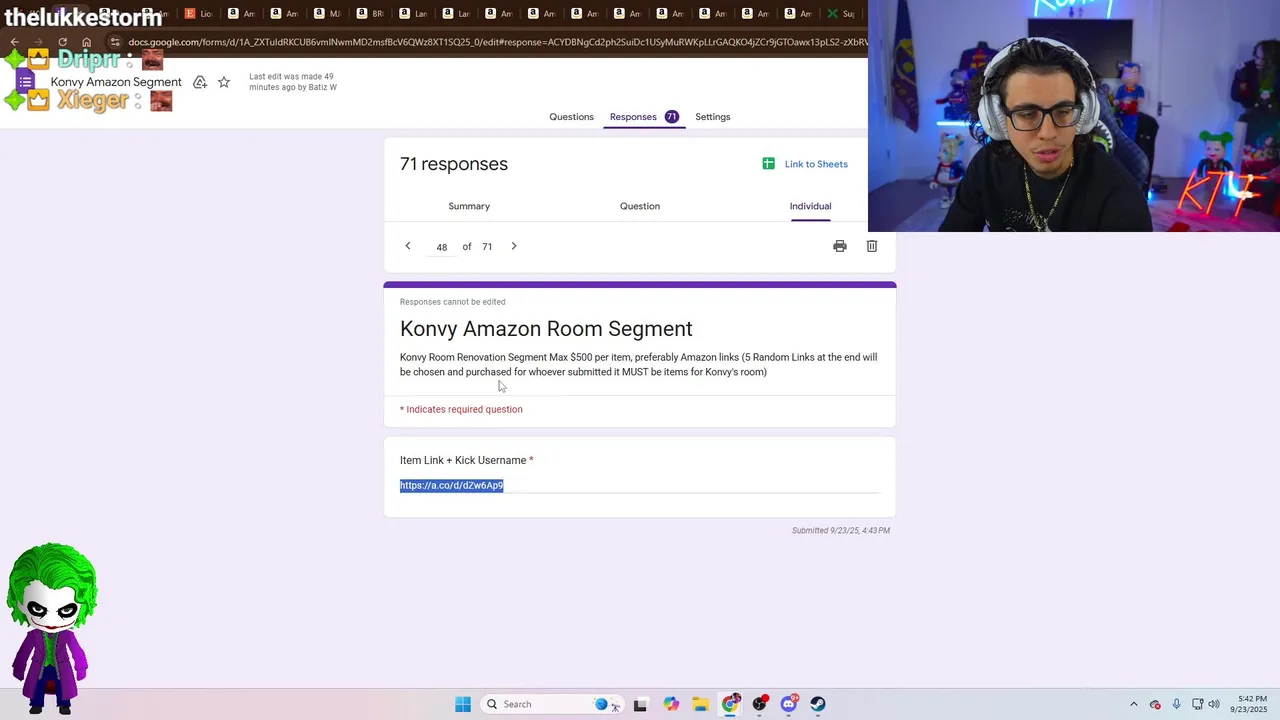Switch to the green spreadsheet Su tab

[x=839, y=13]
